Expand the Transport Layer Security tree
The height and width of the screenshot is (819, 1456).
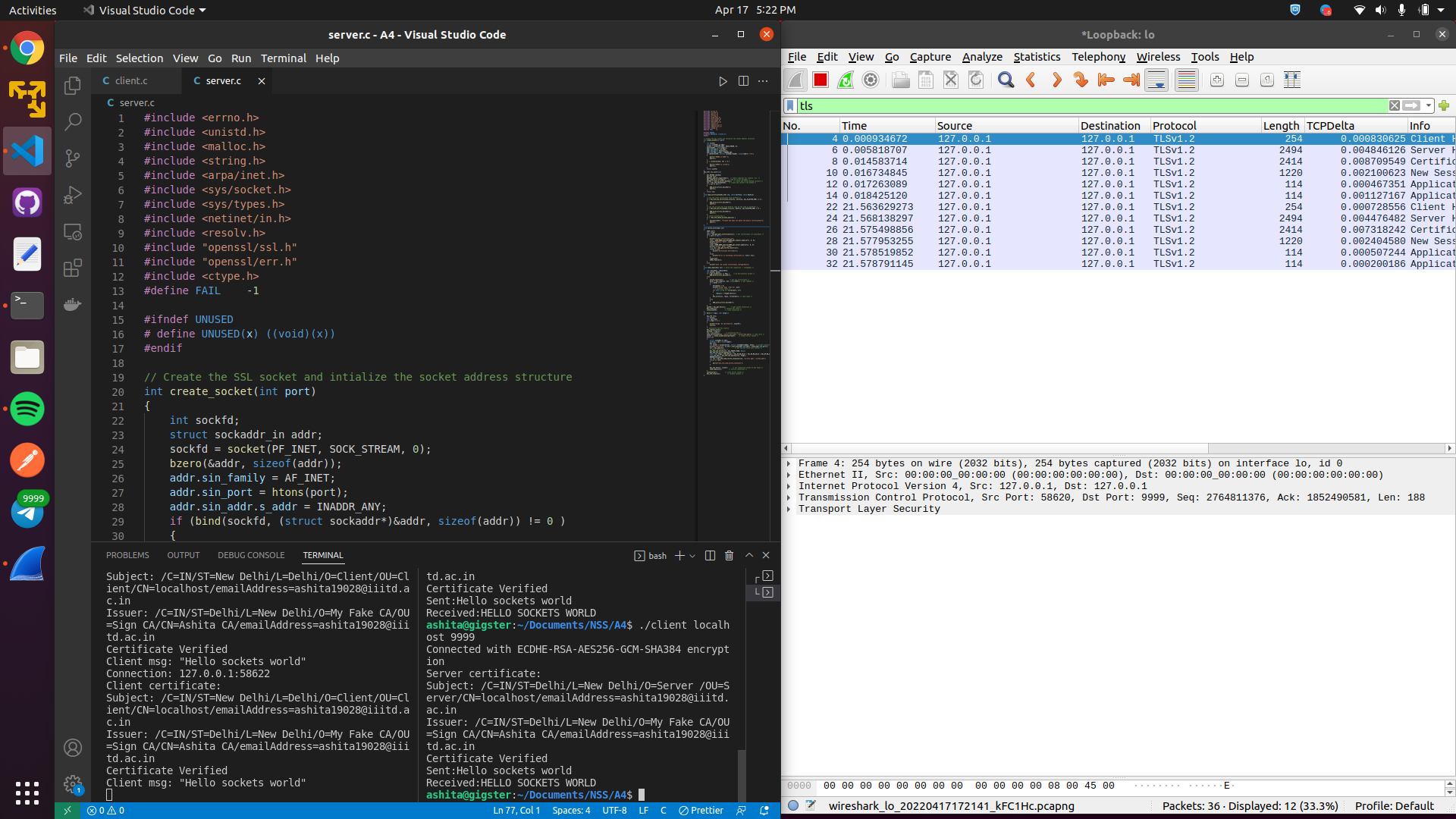[789, 509]
